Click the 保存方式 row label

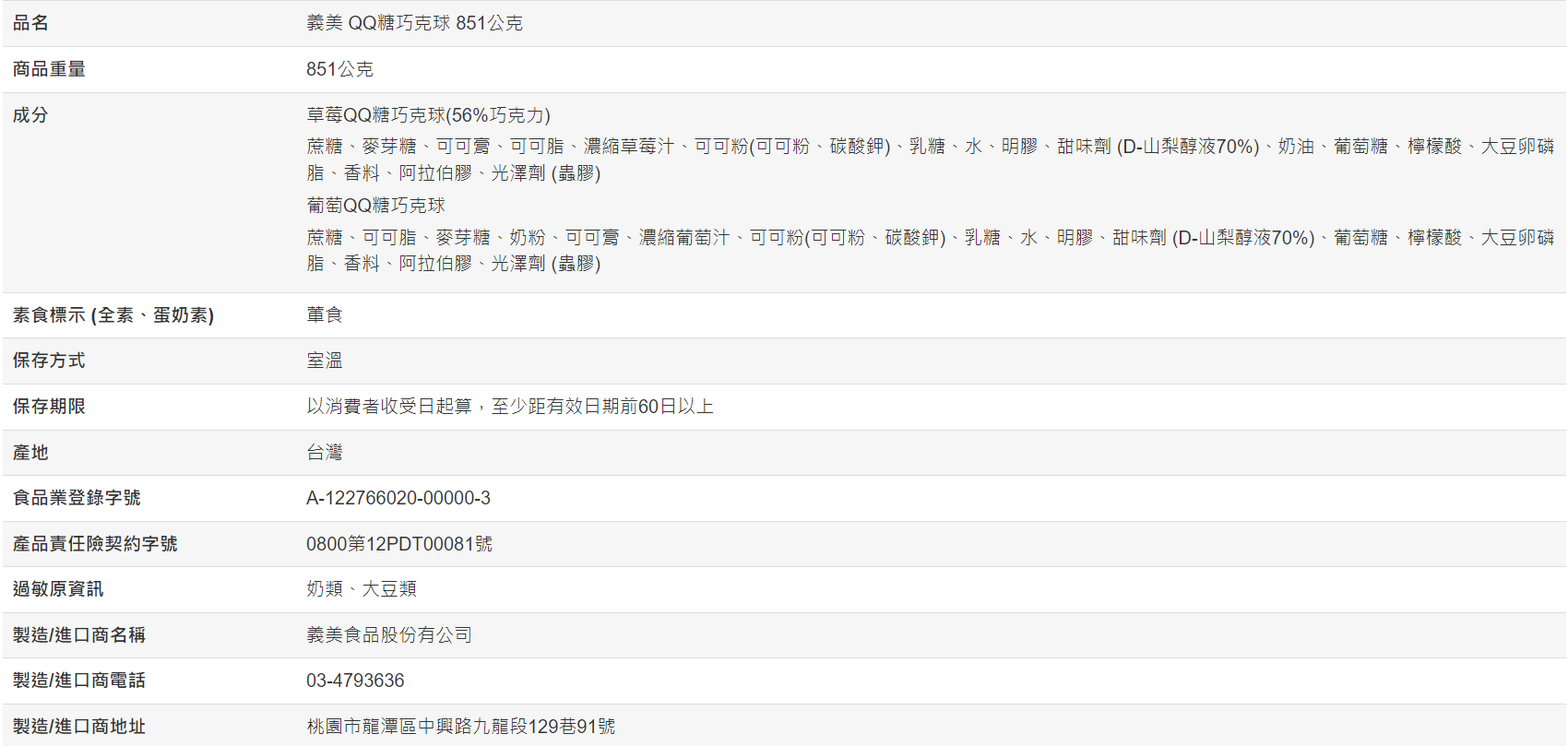pos(49,361)
